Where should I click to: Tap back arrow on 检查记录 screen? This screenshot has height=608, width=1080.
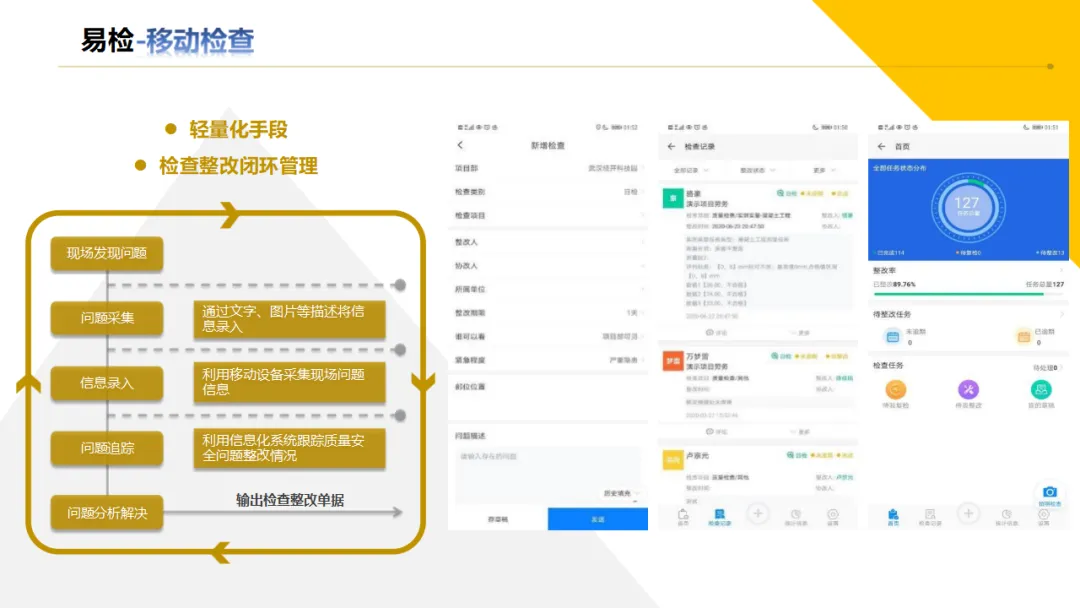coord(672,146)
